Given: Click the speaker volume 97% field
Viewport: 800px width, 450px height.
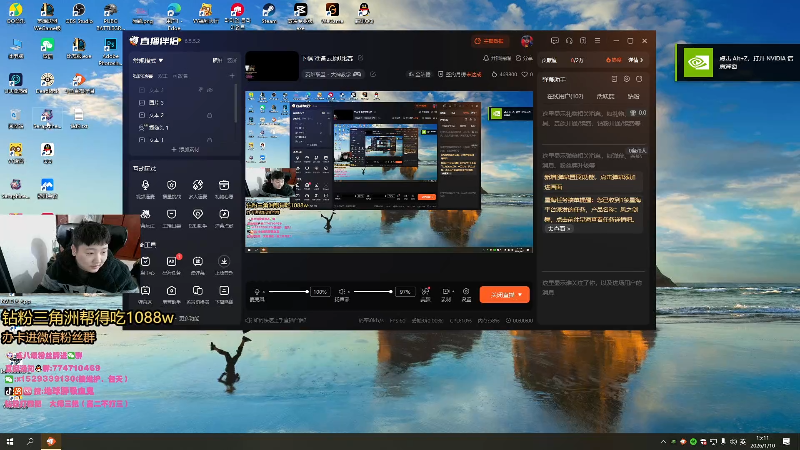Looking at the screenshot, I should coord(405,292).
